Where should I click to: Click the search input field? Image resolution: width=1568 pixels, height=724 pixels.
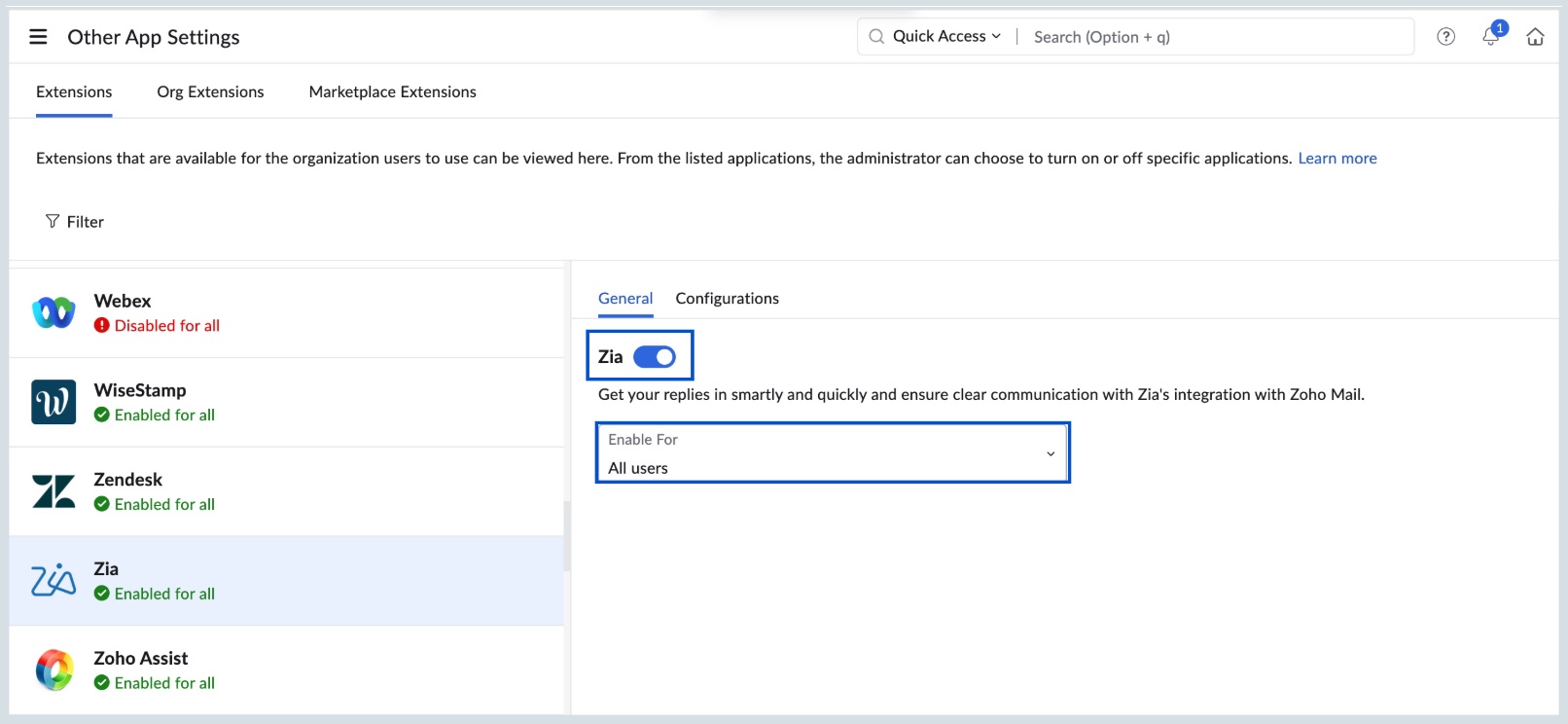point(1216,37)
